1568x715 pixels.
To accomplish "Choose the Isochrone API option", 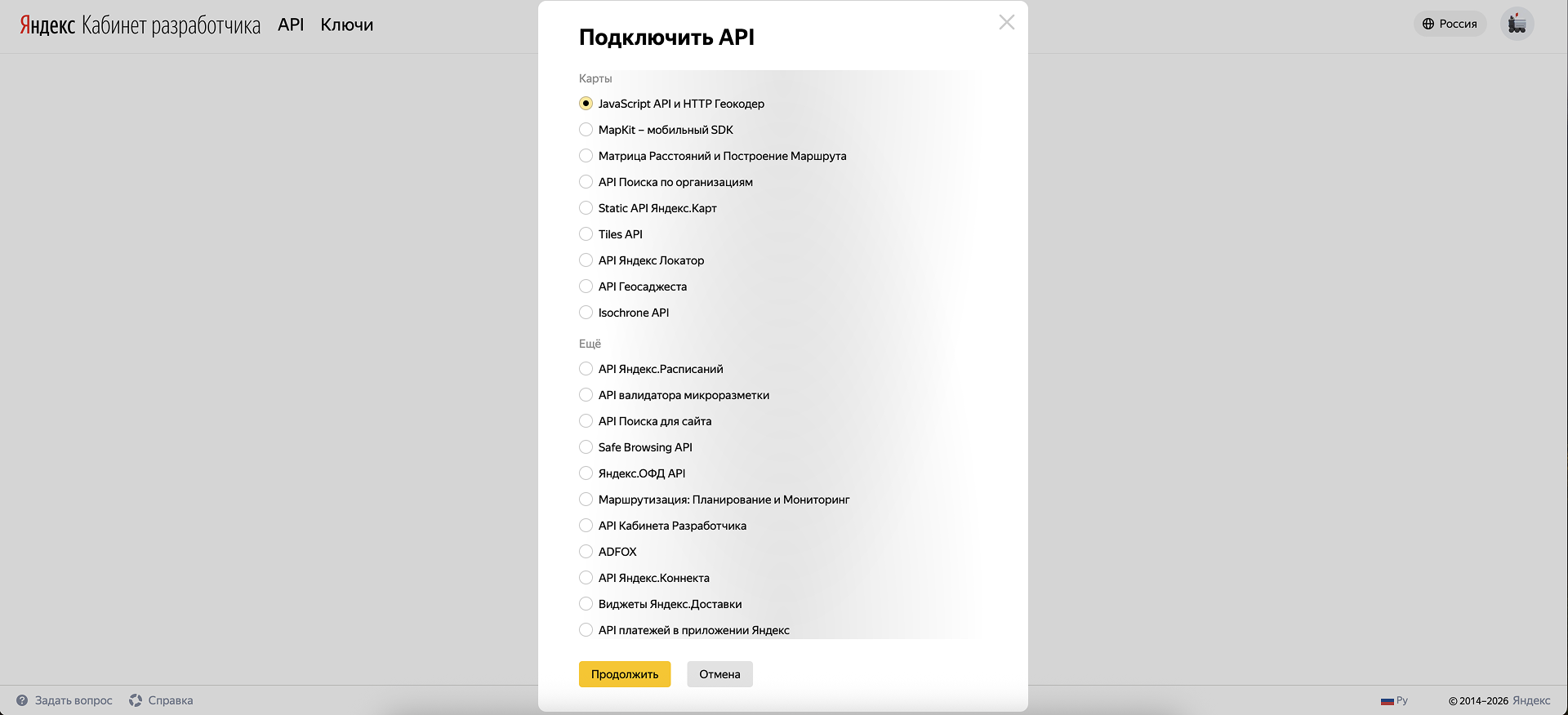I will (586, 313).
